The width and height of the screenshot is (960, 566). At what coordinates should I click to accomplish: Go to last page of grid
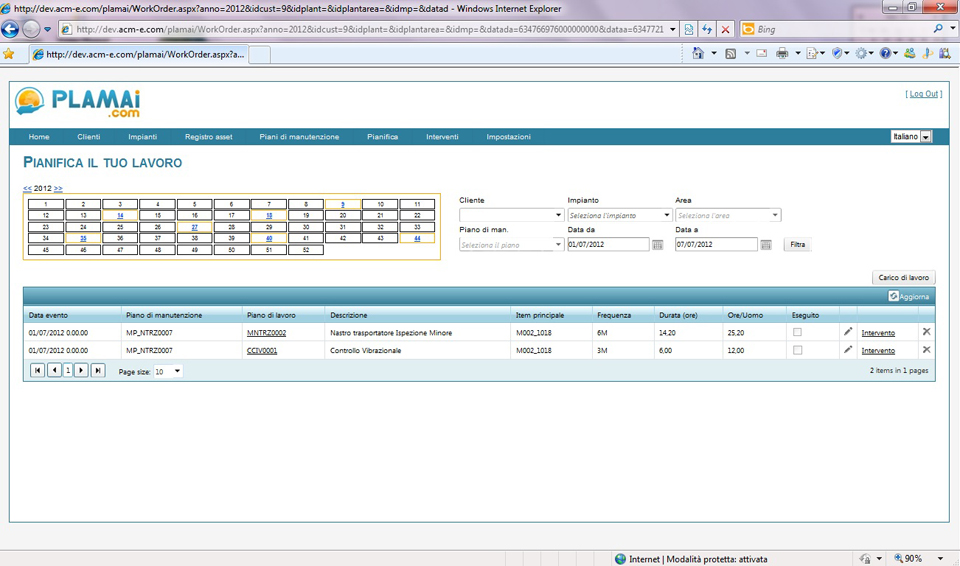coord(98,371)
